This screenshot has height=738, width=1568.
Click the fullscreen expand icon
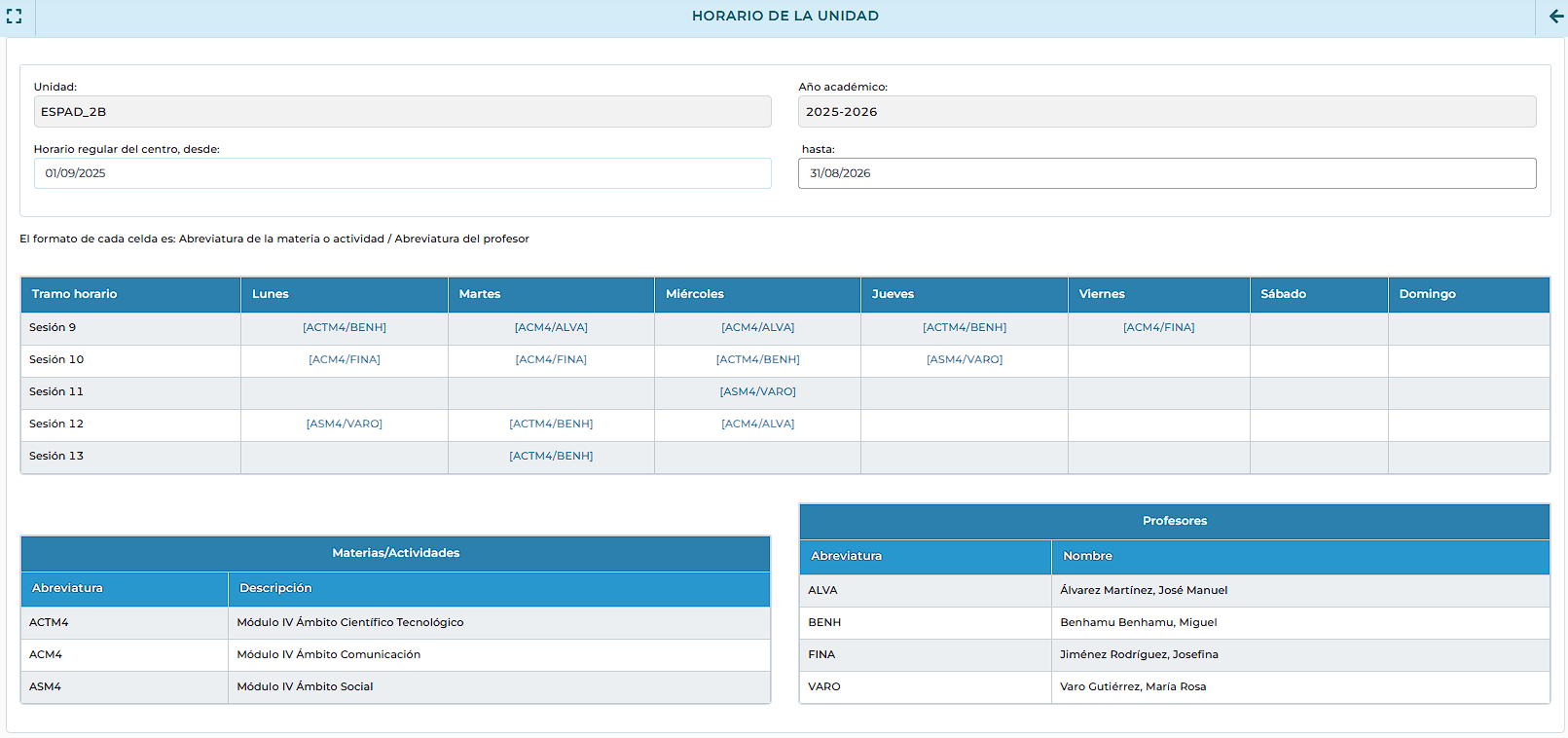[x=15, y=17]
